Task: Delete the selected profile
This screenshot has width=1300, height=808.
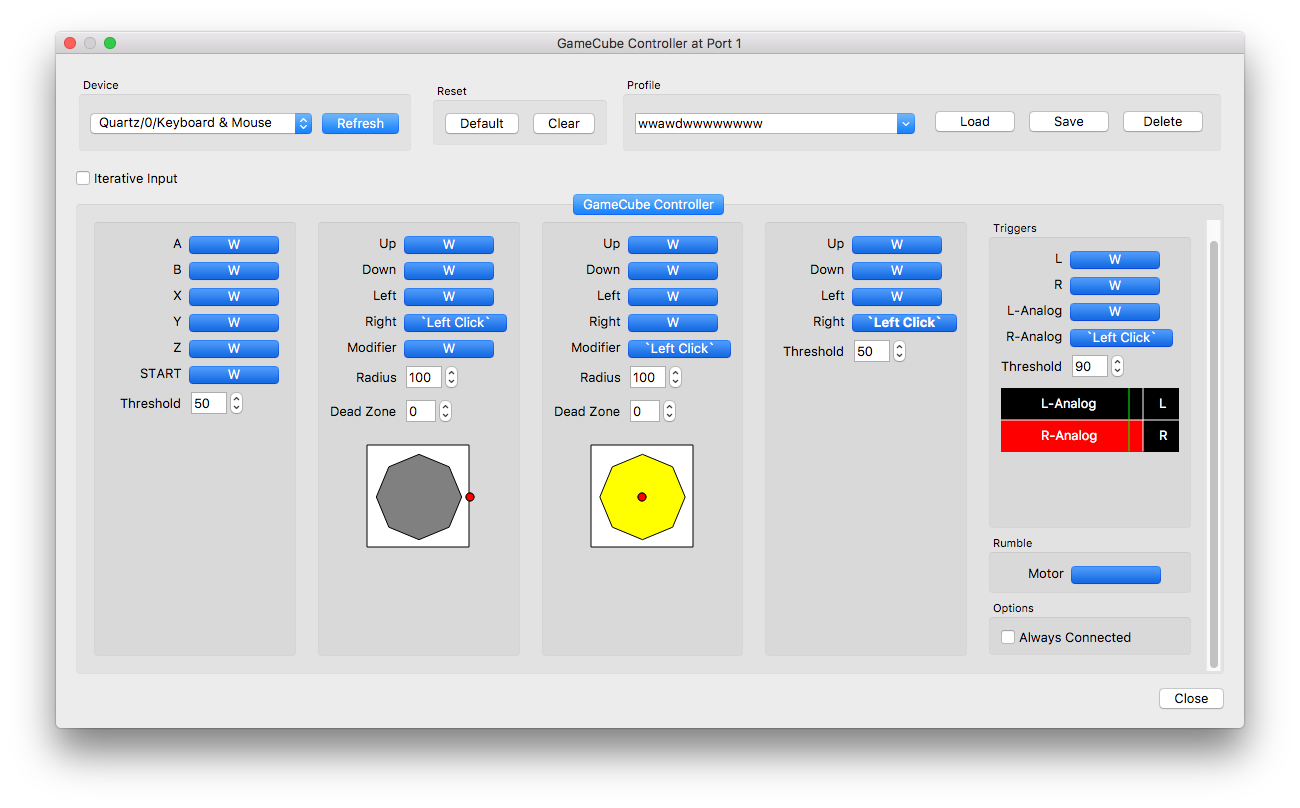Action: (x=1163, y=121)
